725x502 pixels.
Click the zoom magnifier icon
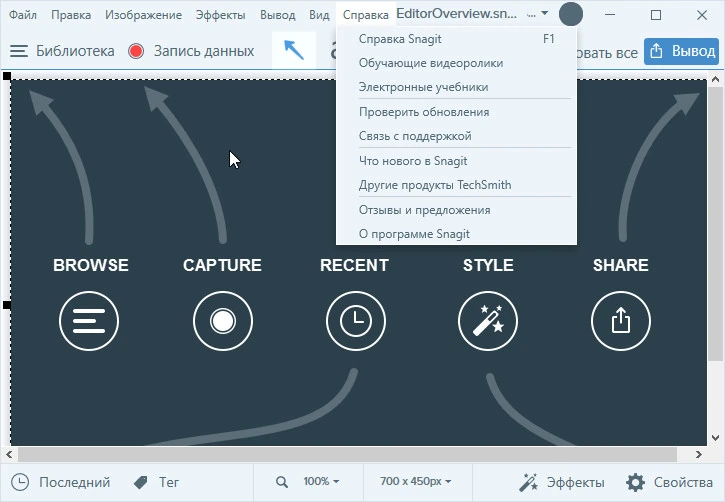282,482
